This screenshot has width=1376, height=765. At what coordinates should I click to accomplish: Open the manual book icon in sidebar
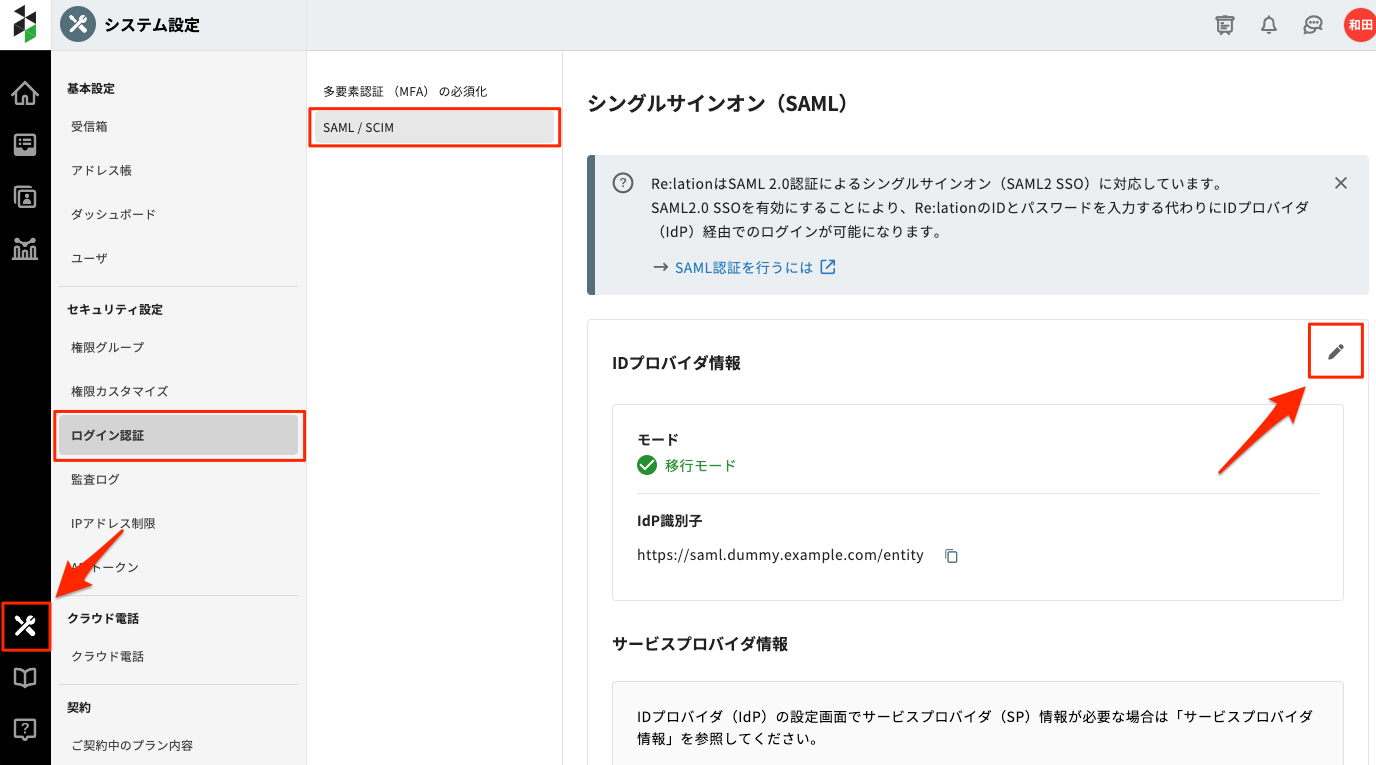tap(25, 678)
